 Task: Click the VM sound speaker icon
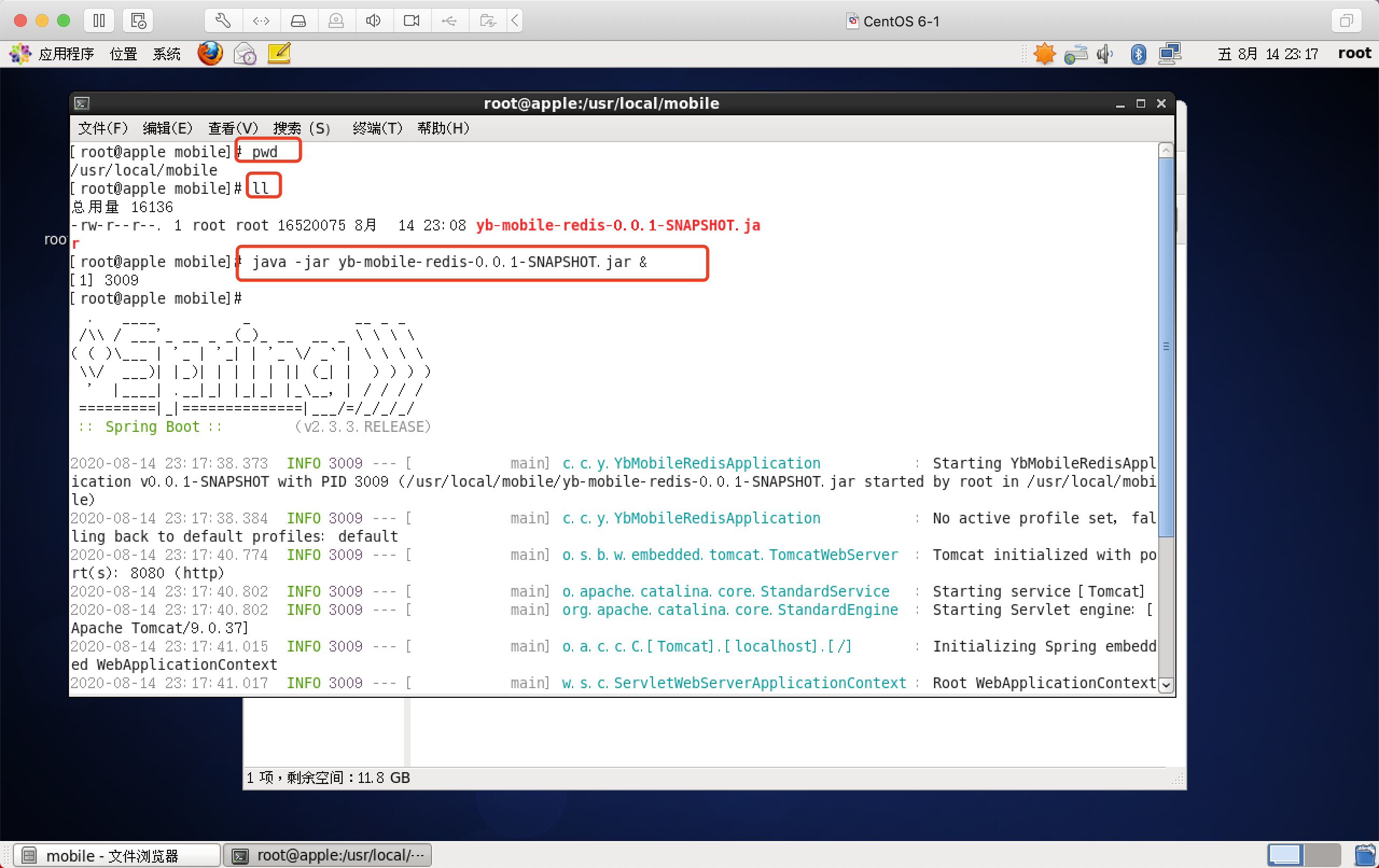coord(373,21)
